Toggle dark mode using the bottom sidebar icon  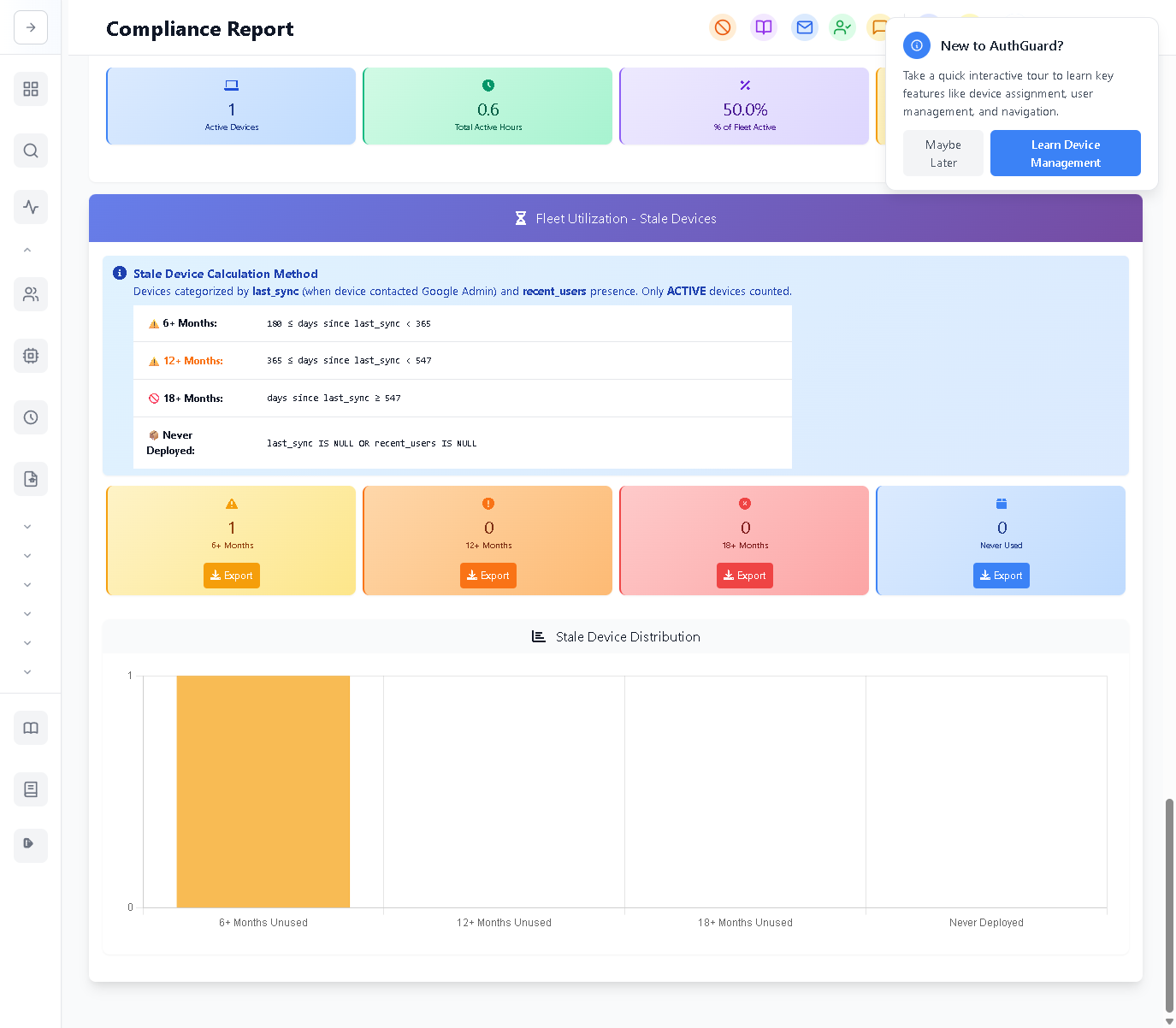point(31,845)
